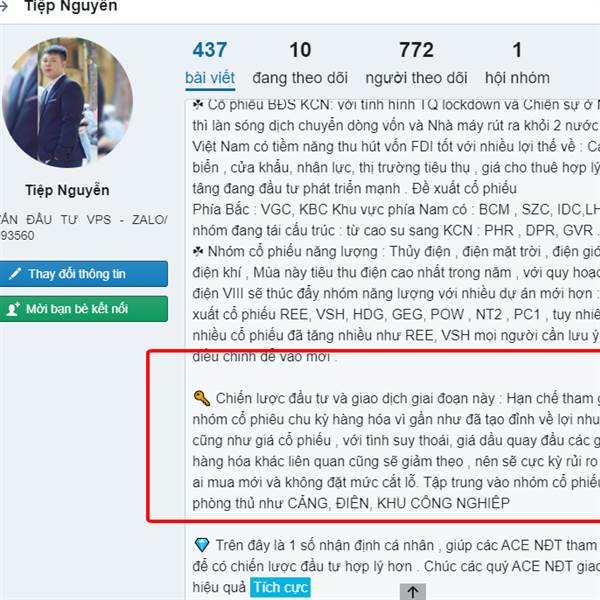The image size is (600, 600).
Task: Click the clover bullet before Nhóm cổ phiếu năng lượng
Action: coord(198,251)
